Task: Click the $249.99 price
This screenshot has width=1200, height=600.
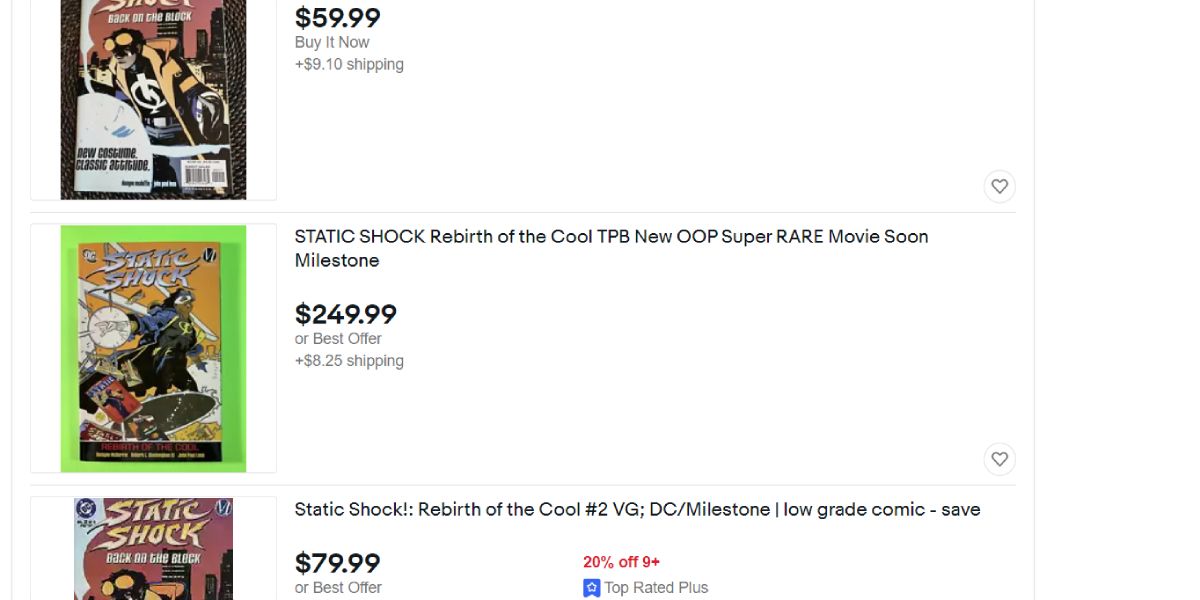Action: point(345,314)
